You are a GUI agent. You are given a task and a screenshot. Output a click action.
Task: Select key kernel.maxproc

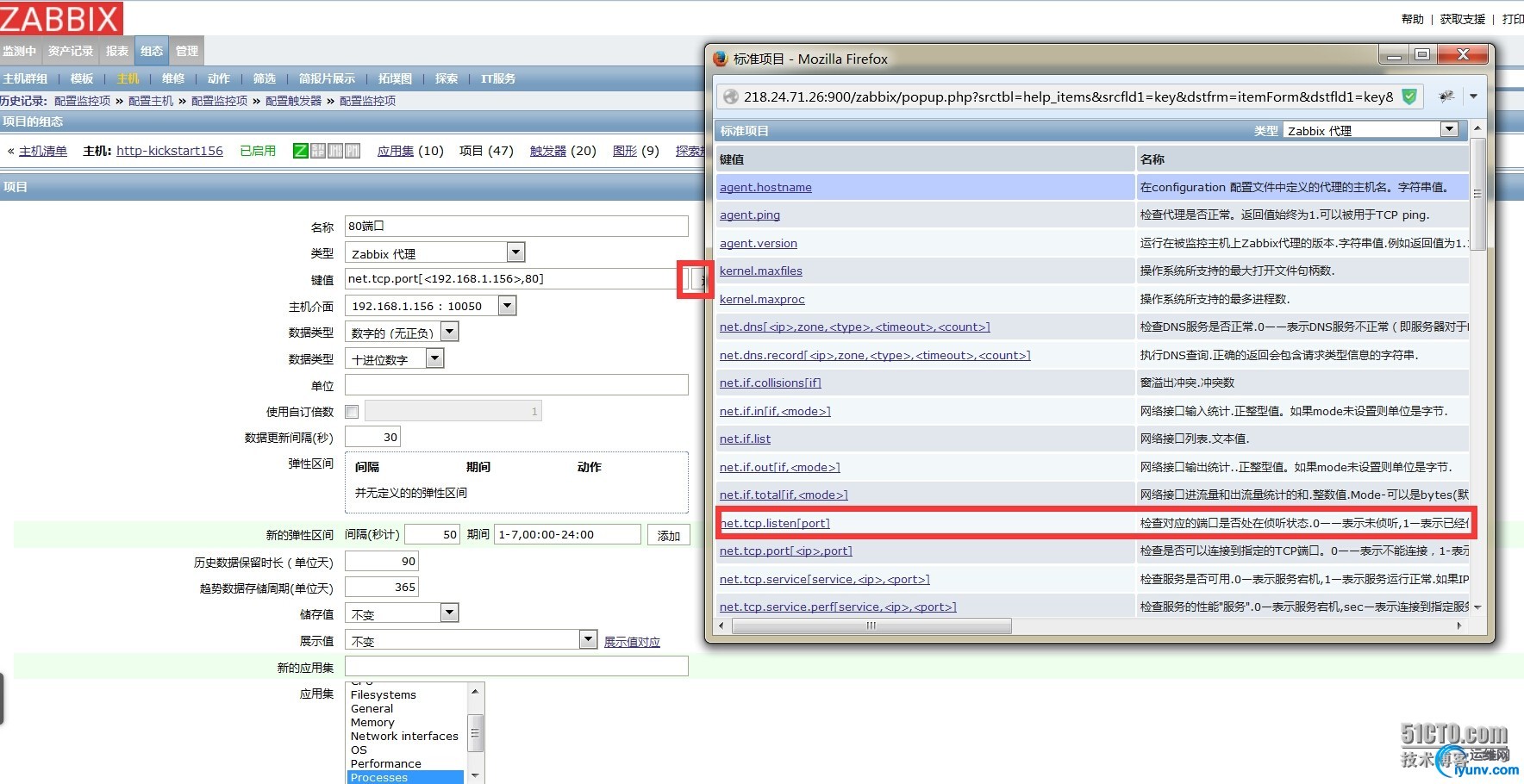pos(762,299)
